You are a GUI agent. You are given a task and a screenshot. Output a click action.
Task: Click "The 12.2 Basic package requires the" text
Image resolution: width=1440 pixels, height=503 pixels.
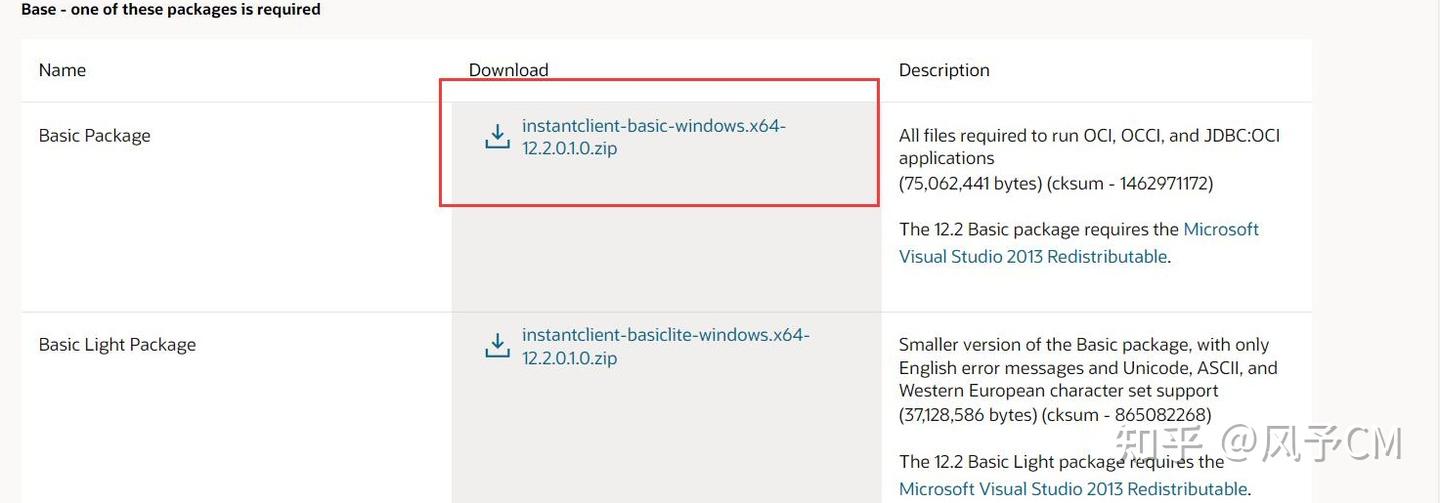pyautogui.click(x=1039, y=229)
